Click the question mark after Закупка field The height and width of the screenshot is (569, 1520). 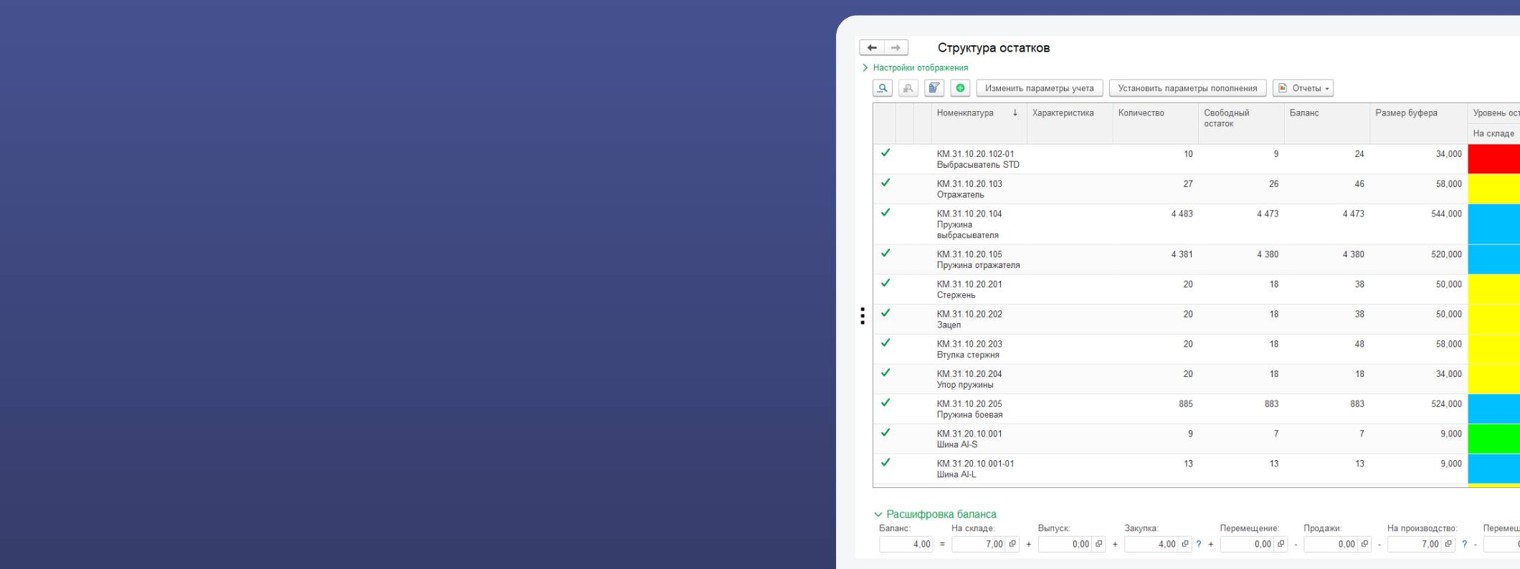point(1198,544)
